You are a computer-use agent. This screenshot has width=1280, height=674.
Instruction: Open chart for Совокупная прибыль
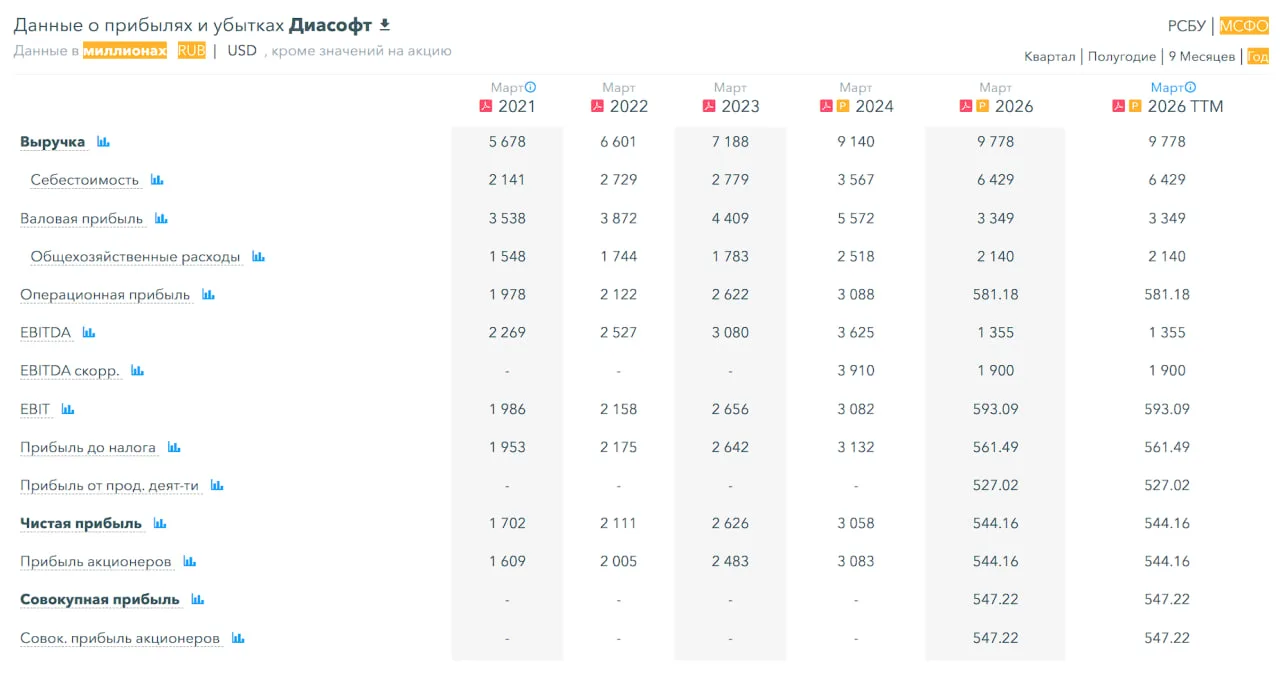coord(197,599)
